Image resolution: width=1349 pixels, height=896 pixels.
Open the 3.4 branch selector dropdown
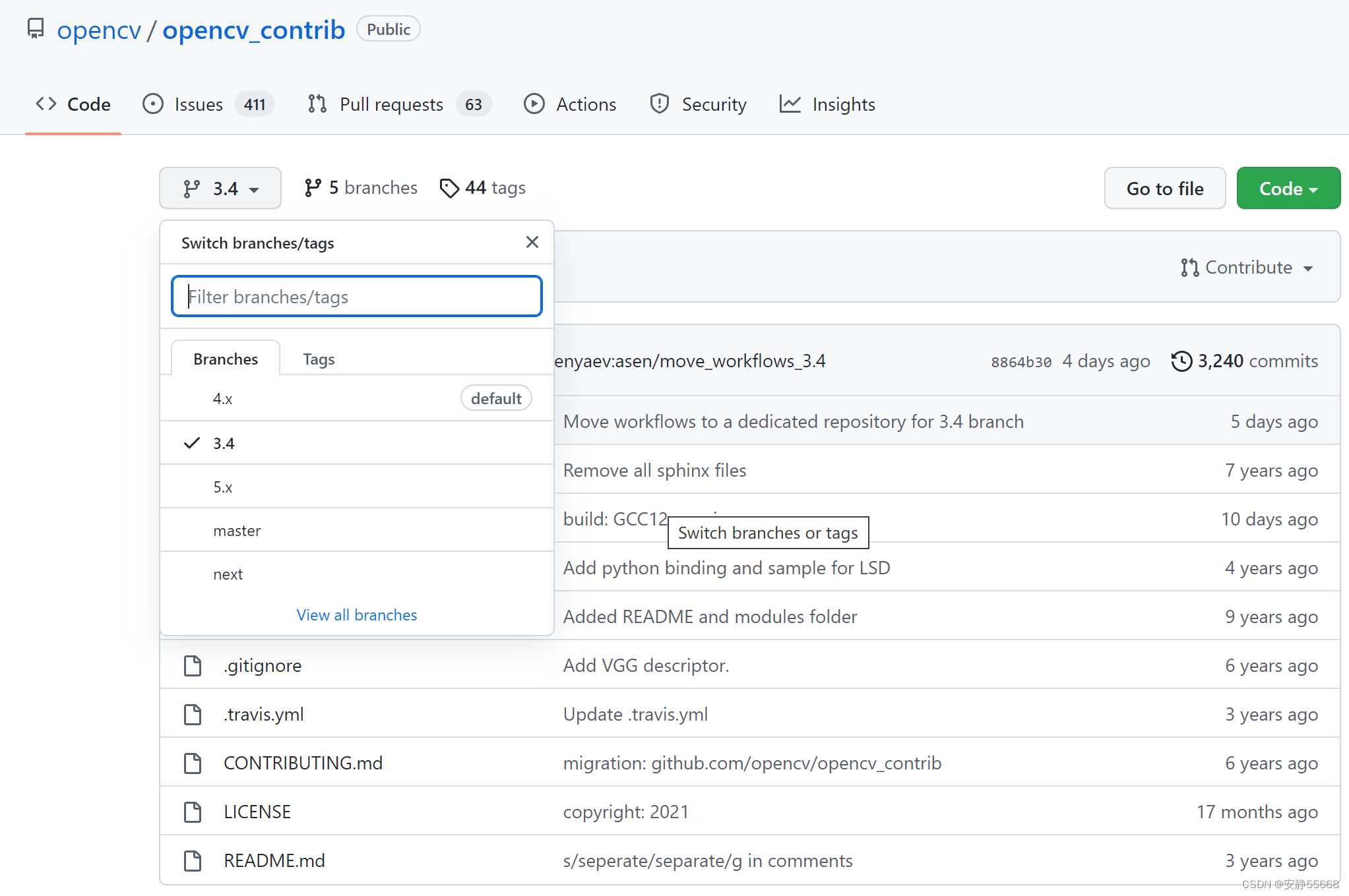coord(220,189)
